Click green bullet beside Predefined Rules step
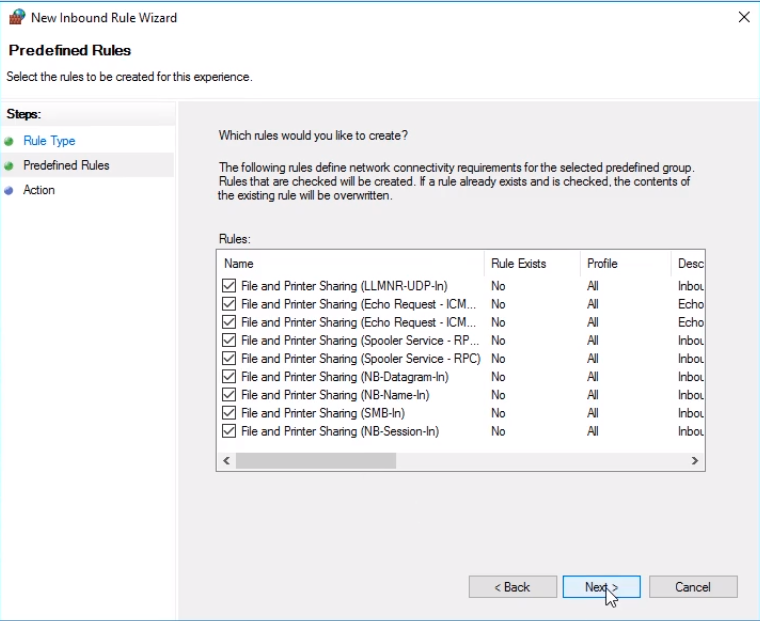This screenshot has height=621, width=760. pos(9,166)
